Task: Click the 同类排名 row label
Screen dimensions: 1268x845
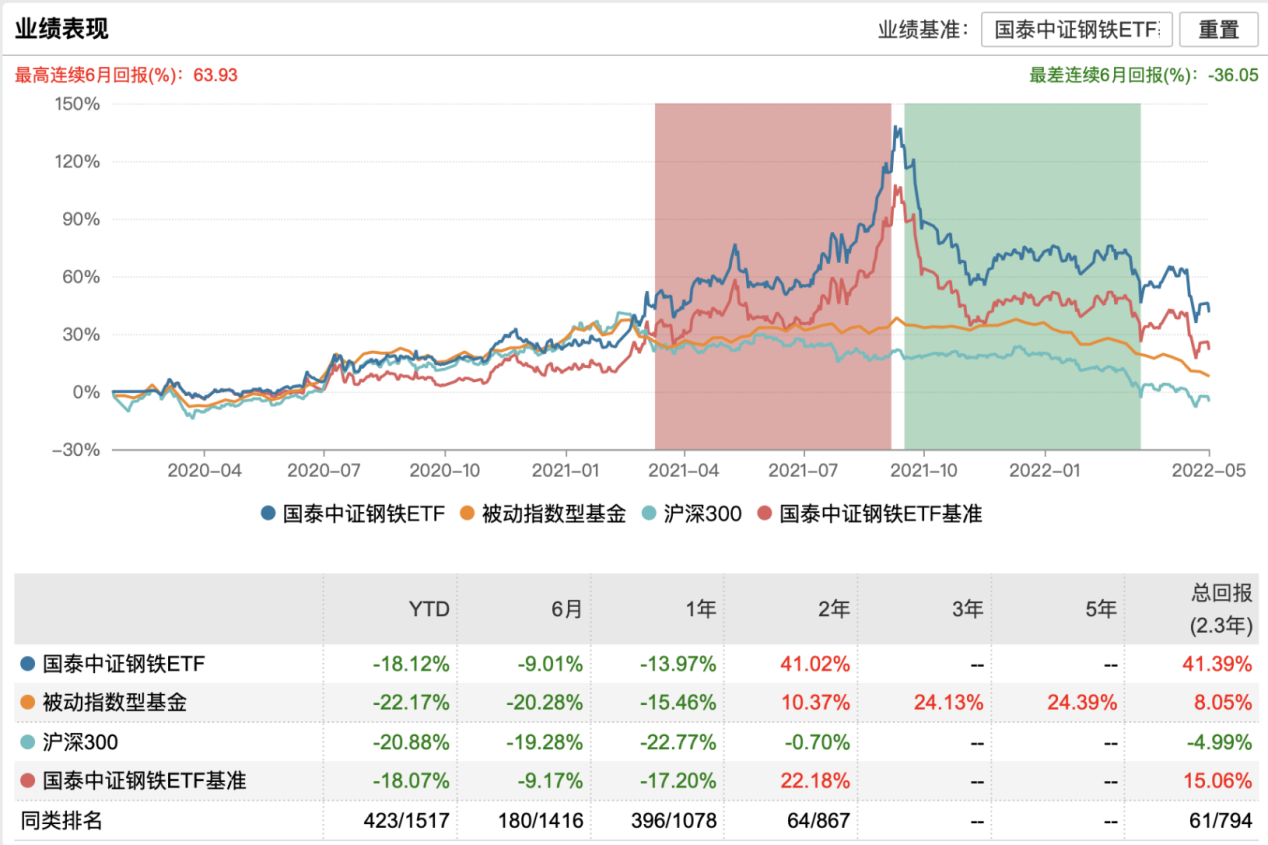Action: point(62,821)
